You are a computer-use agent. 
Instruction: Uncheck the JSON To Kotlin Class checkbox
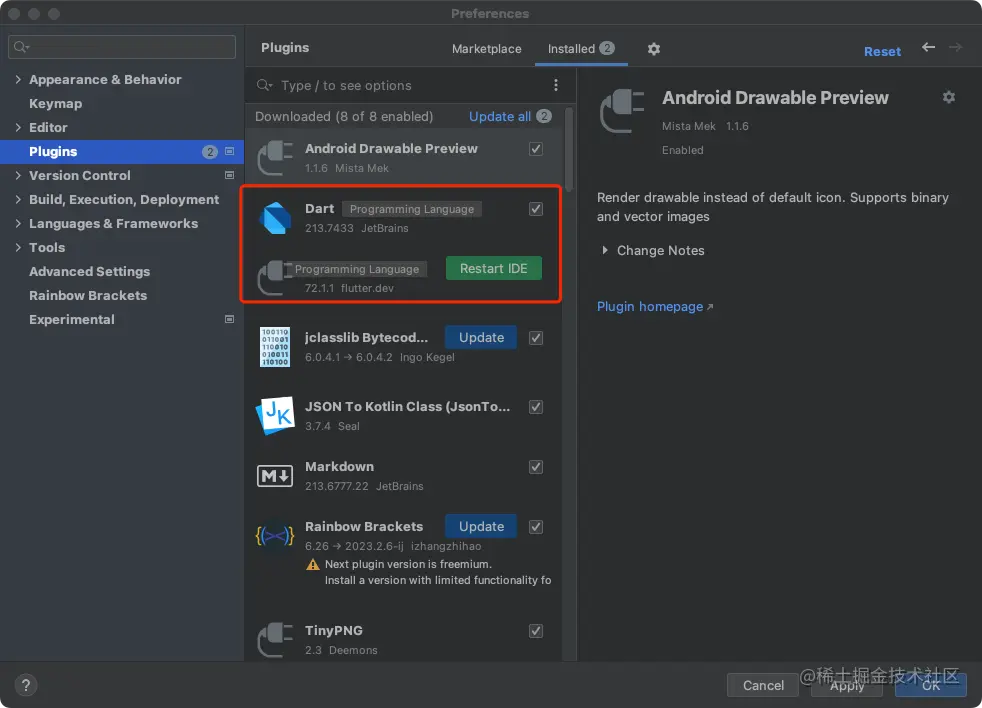(535, 407)
